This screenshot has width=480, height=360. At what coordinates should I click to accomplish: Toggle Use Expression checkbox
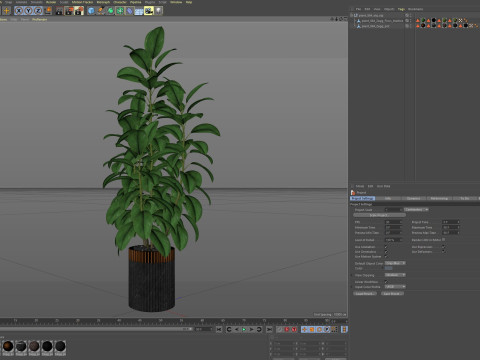(443, 247)
